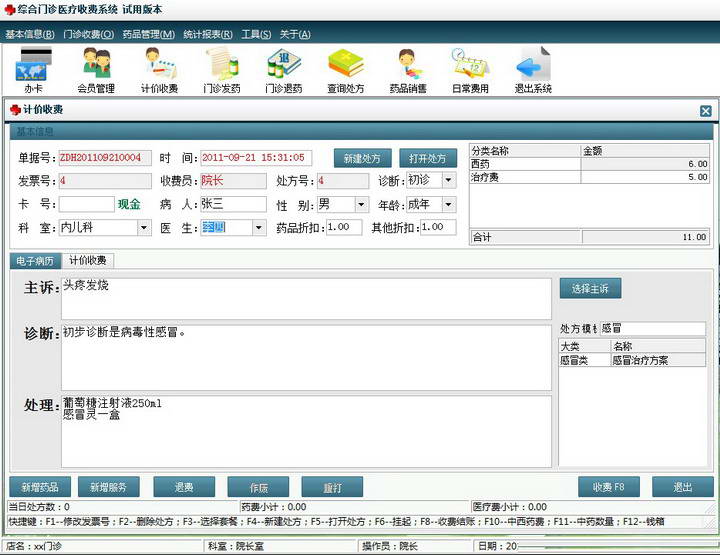Screen dimensions: 720x555
Task: Open the 门诊收费(O) menu
Action: click(89, 34)
